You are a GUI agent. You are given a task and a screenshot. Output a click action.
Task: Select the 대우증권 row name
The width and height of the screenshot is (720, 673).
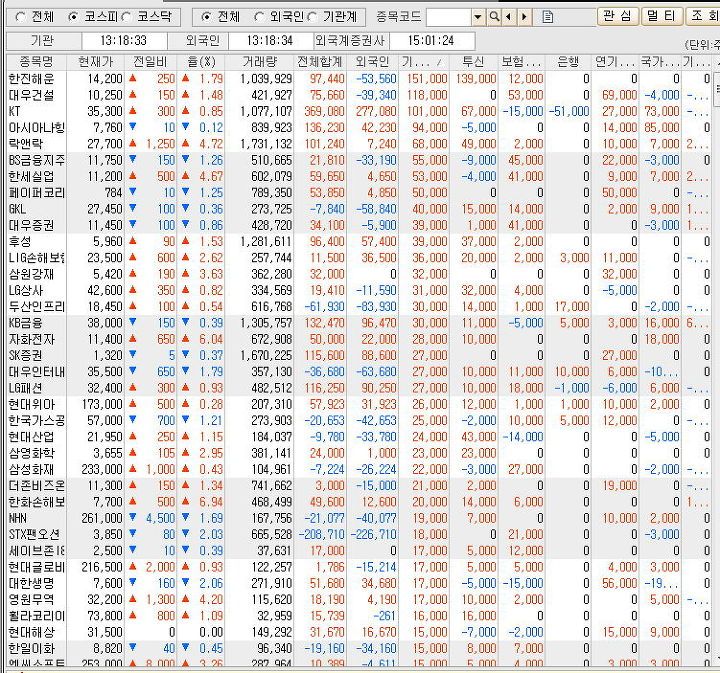pos(31,225)
